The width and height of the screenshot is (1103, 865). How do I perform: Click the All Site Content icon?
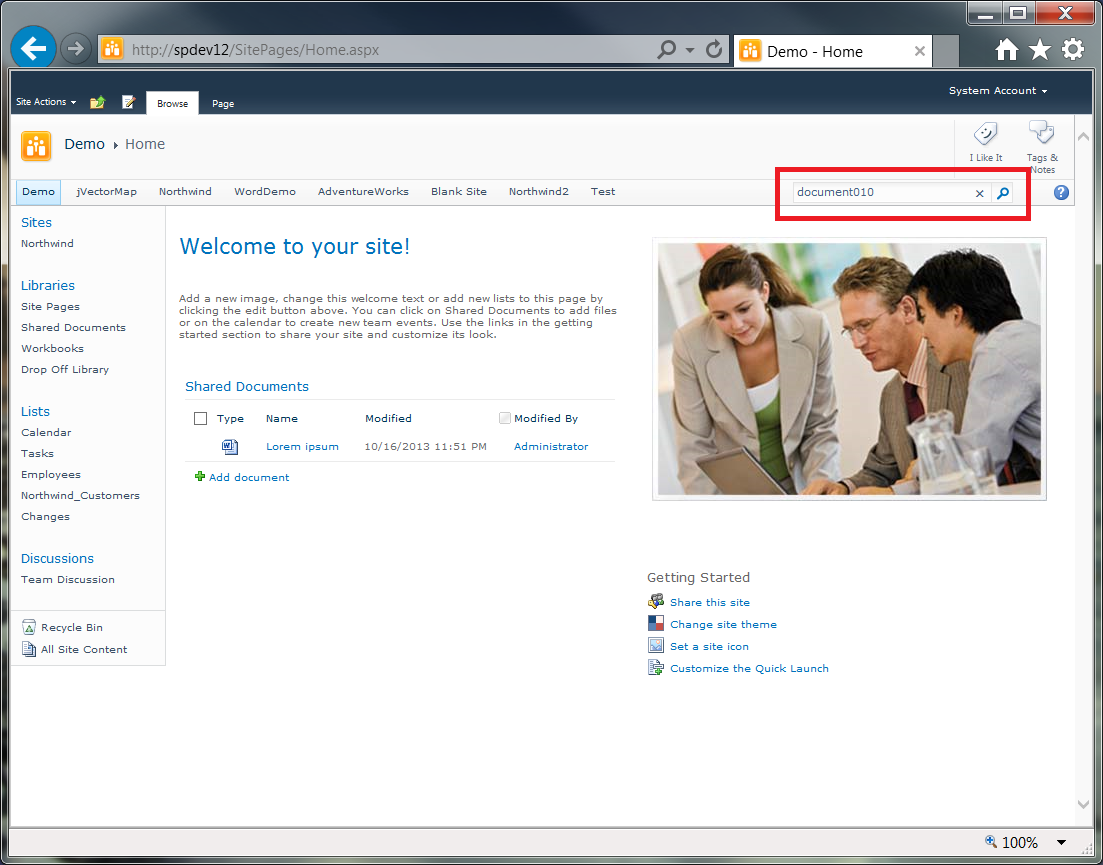pyautogui.click(x=29, y=649)
